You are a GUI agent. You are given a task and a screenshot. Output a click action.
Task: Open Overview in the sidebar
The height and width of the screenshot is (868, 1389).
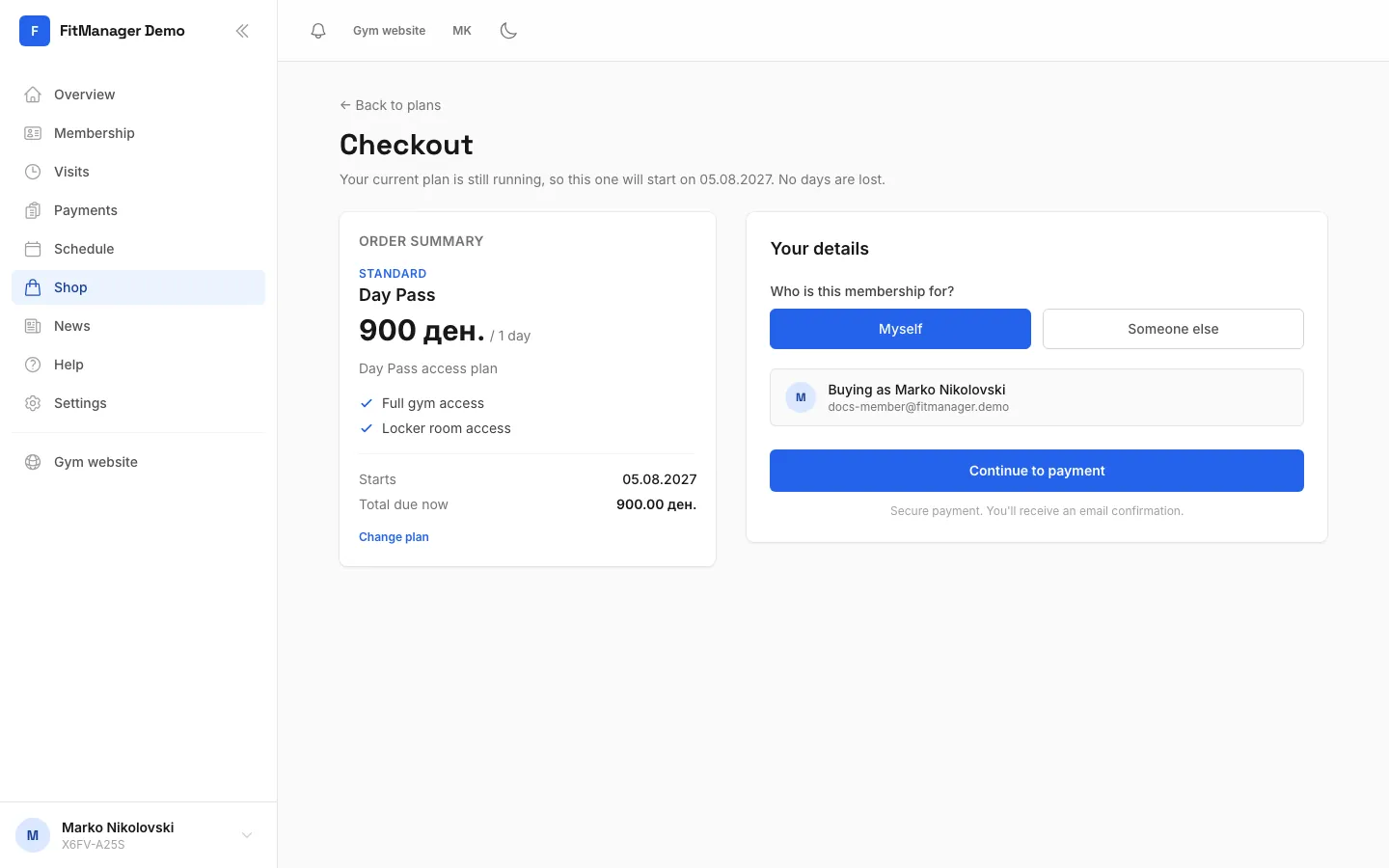coord(138,95)
